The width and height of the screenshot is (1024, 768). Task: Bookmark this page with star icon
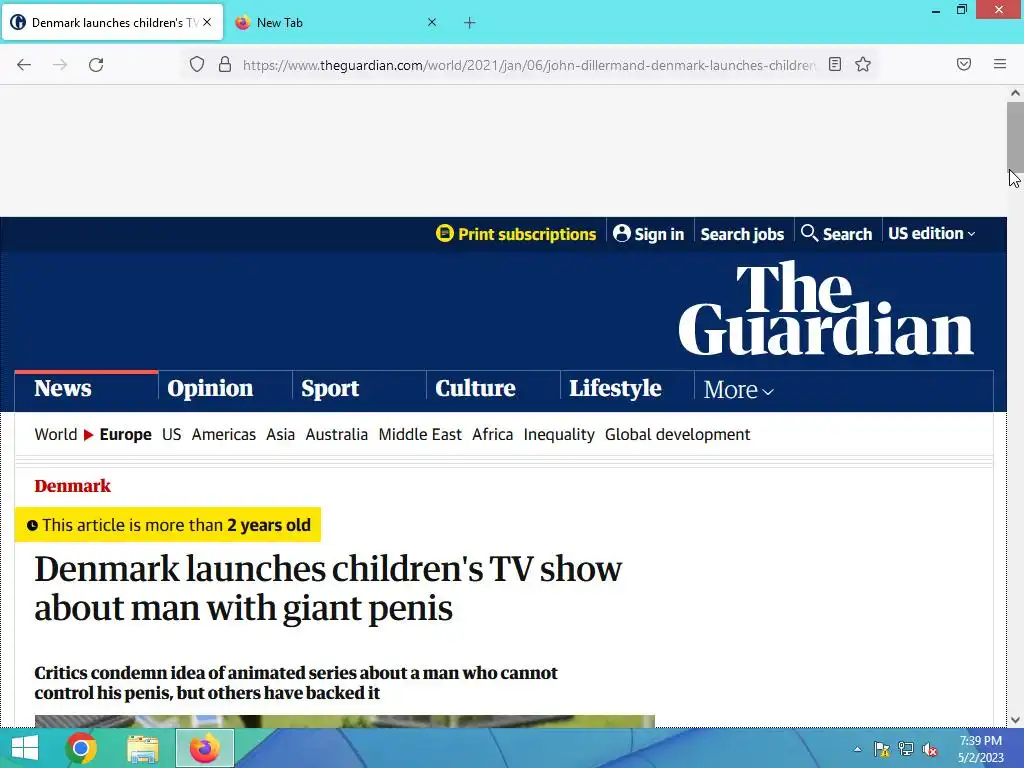click(x=863, y=64)
